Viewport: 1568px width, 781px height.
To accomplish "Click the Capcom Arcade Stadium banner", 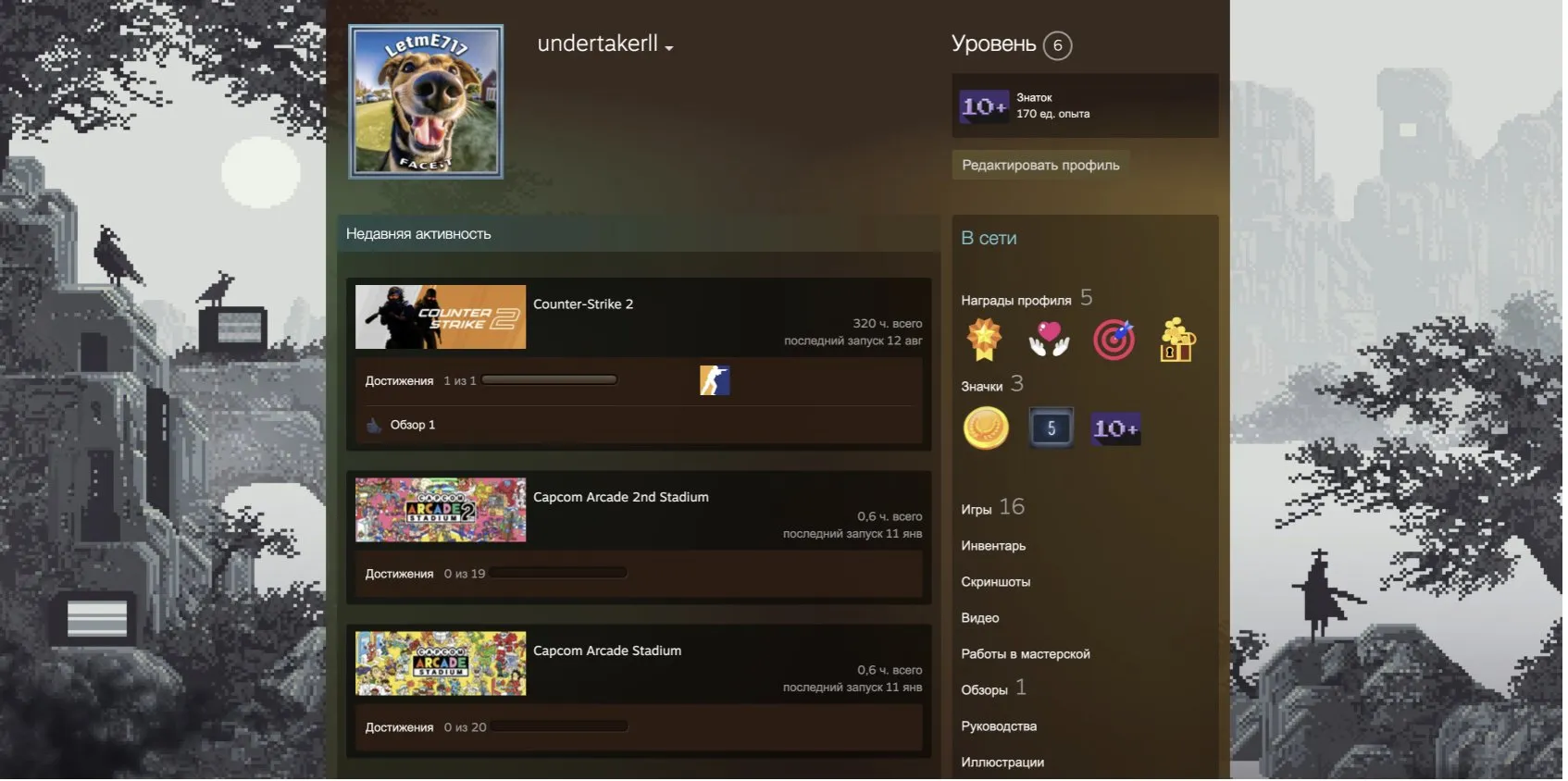I will (x=441, y=663).
